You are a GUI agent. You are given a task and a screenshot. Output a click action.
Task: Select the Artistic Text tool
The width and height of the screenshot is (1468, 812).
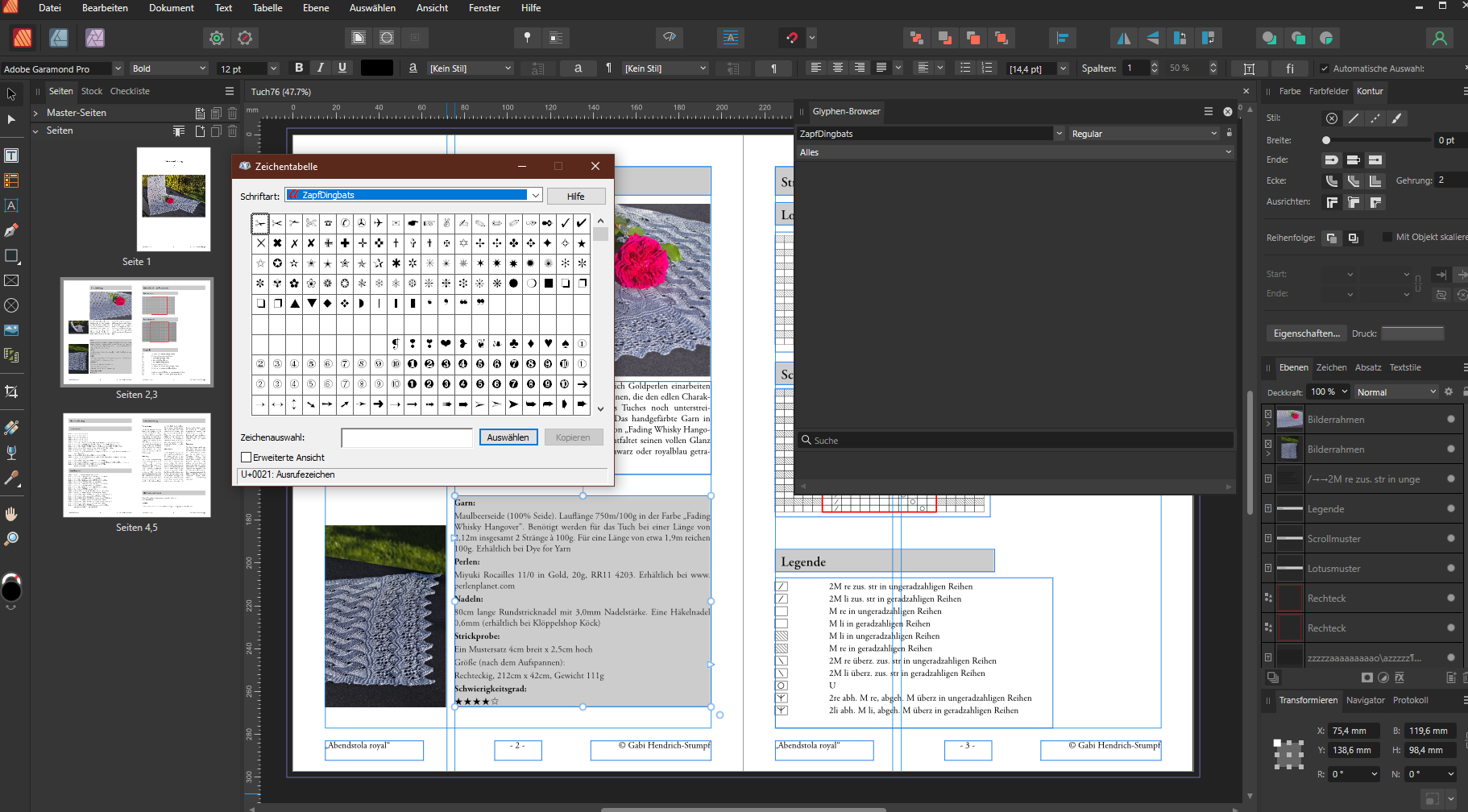pos(11,205)
